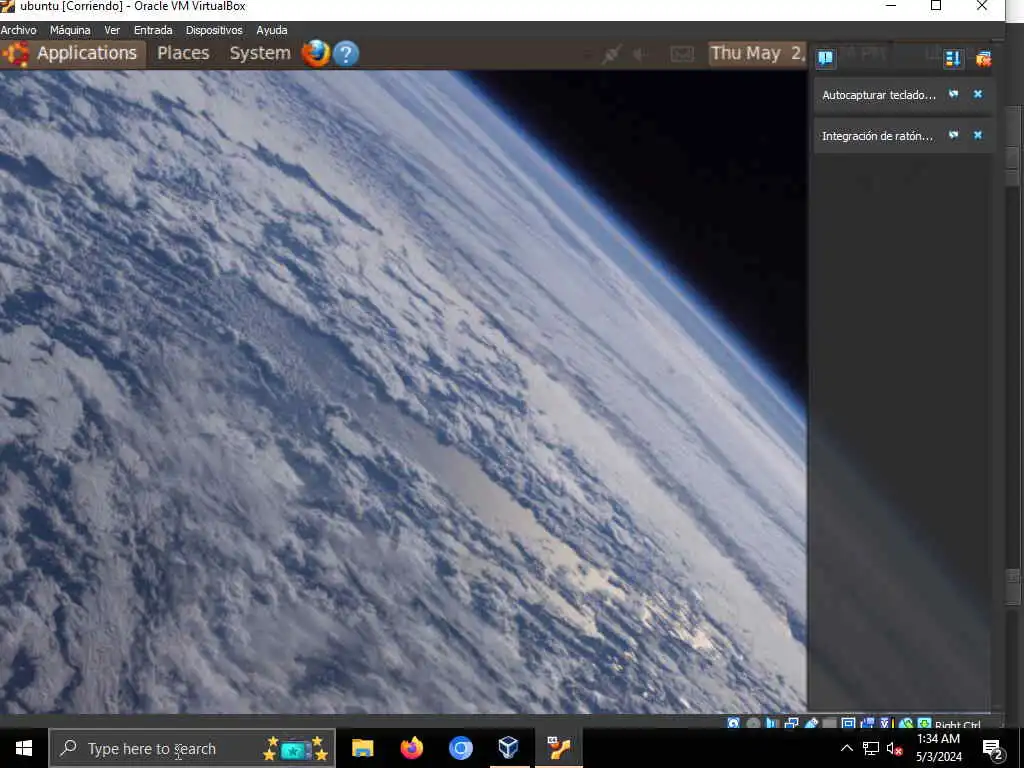Click the Ubuntu logo icon

coord(16,54)
